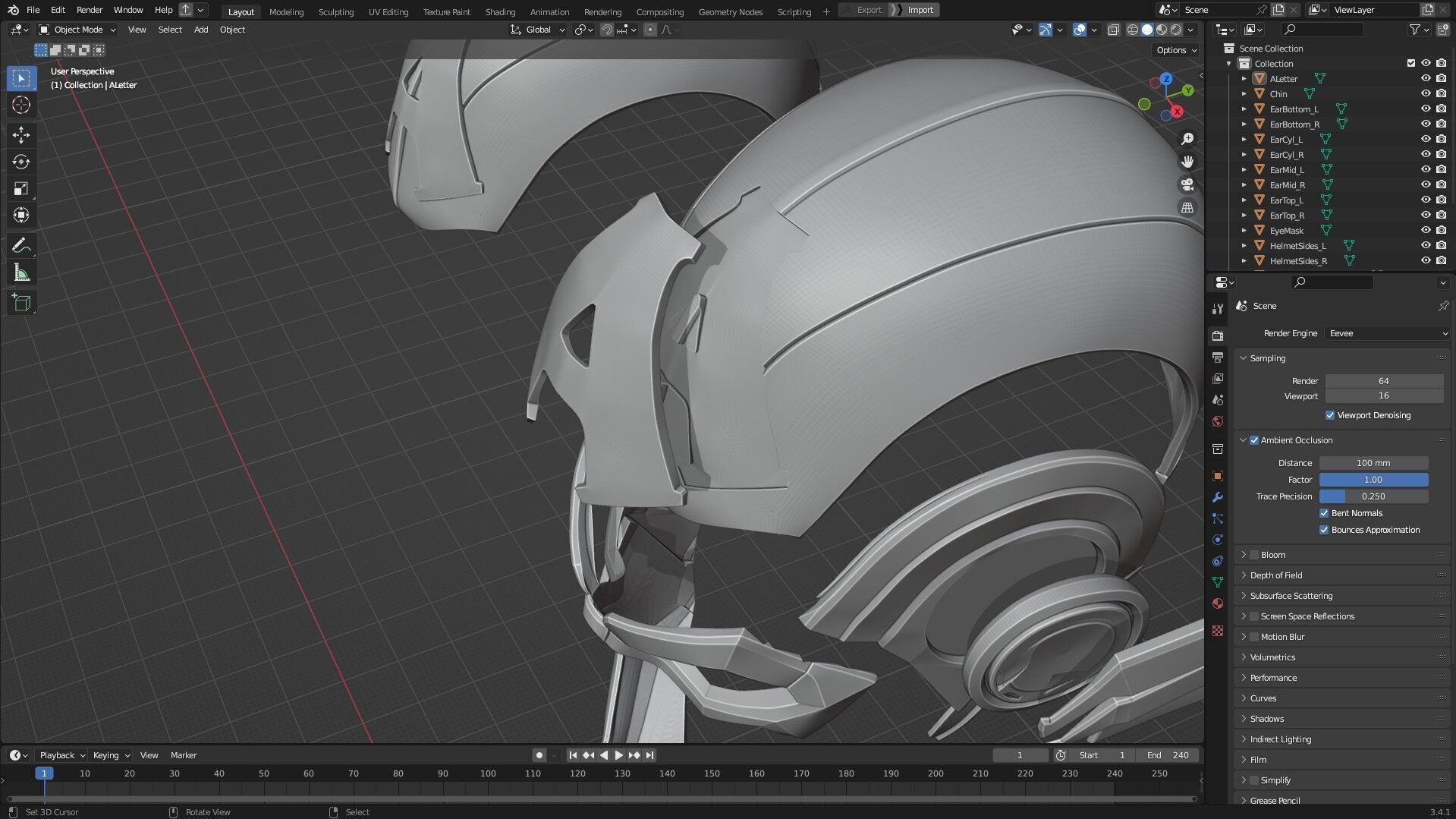
Task: Activate the Transform tool
Action: pyautogui.click(x=21, y=215)
